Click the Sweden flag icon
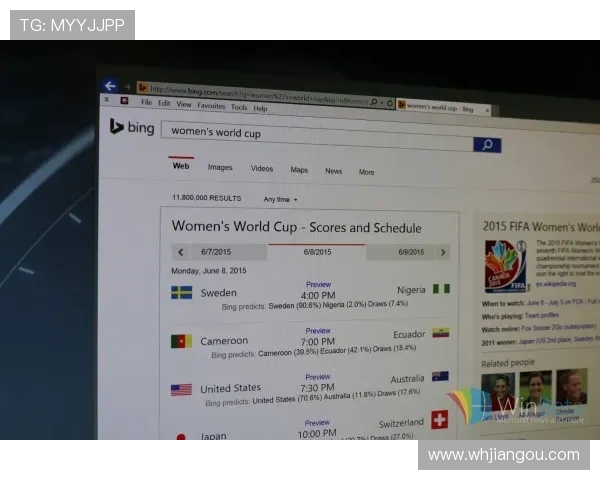Viewport: 600px width, 480px height. [x=181, y=293]
